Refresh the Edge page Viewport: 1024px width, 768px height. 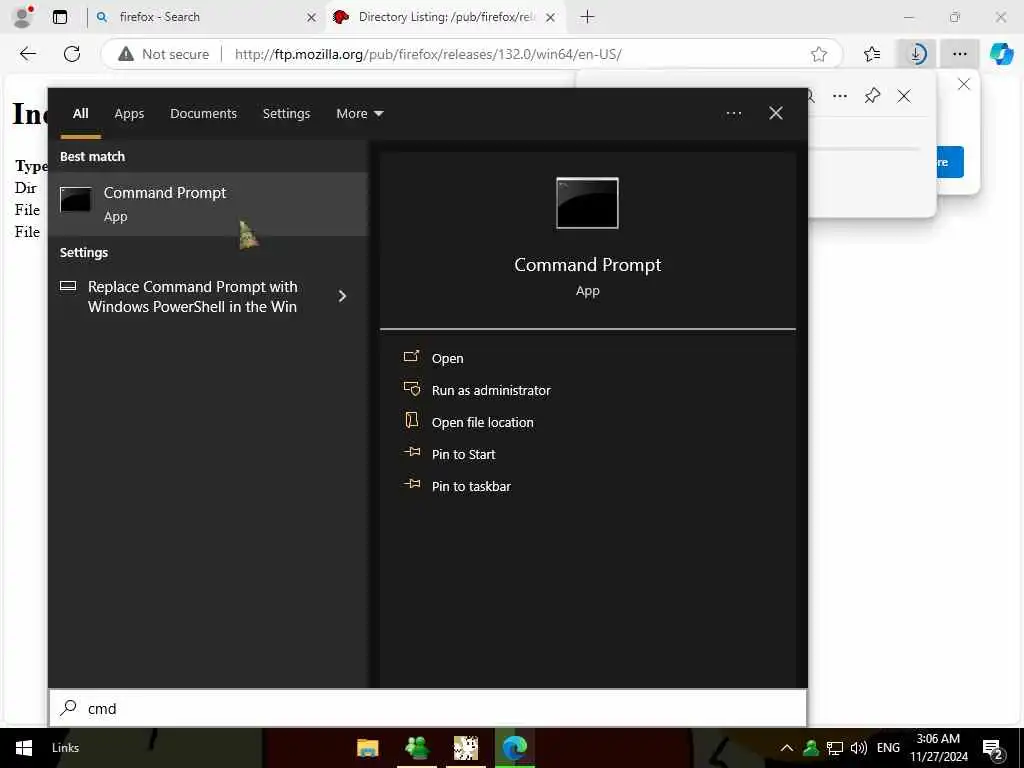pyautogui.click(x=72, y=54)
